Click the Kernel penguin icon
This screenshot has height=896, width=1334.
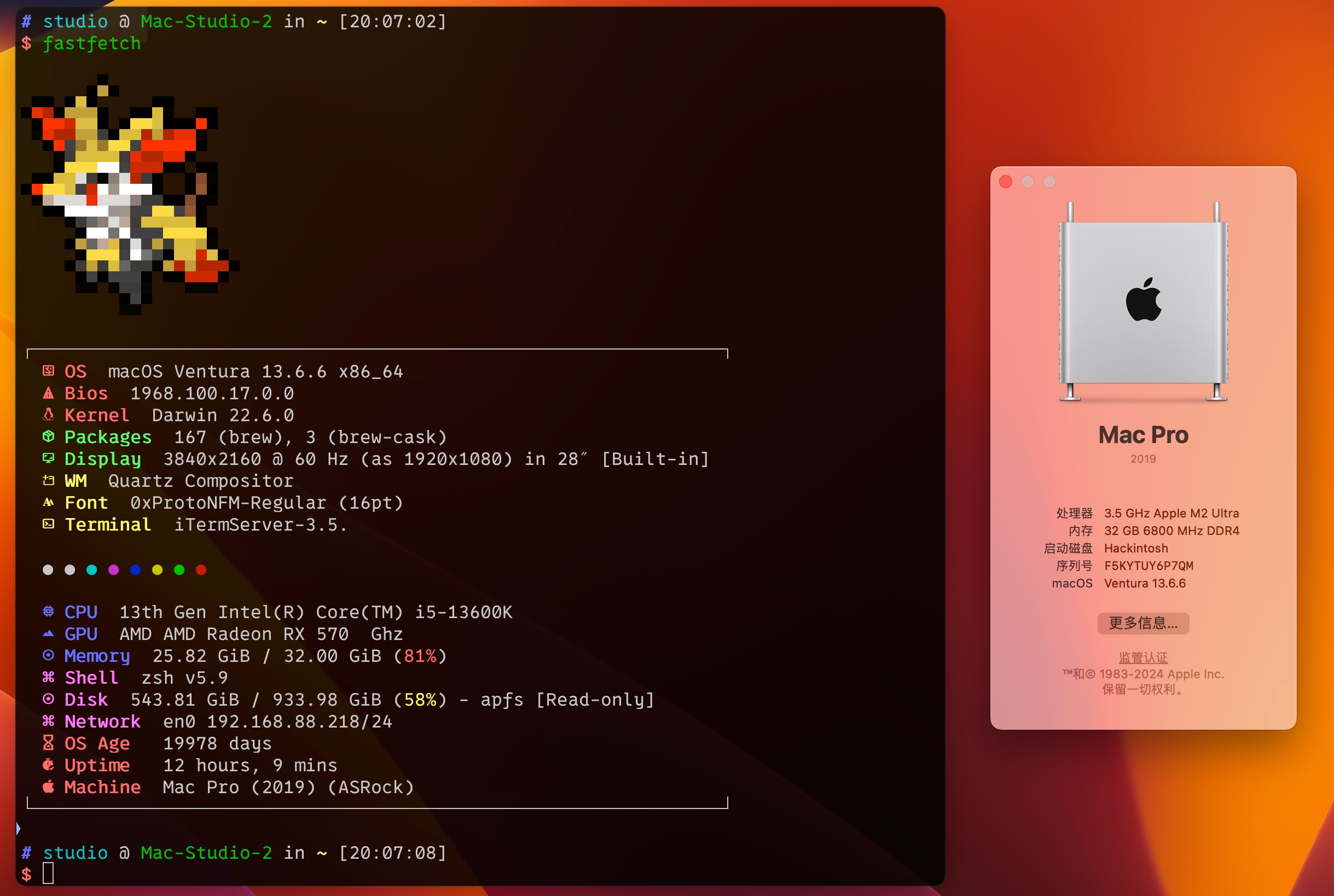click(x=49, y=415)
